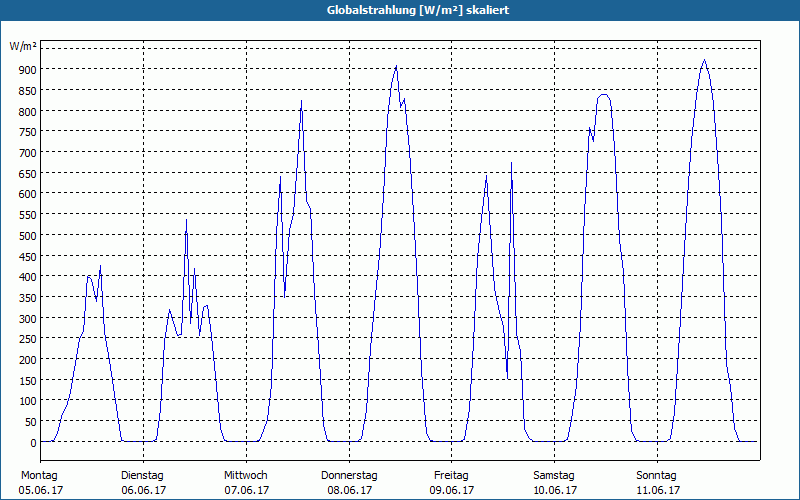Click the 900 value on y-axis
The width and height of the screenshot is (800, 500).
click(28, 69)
